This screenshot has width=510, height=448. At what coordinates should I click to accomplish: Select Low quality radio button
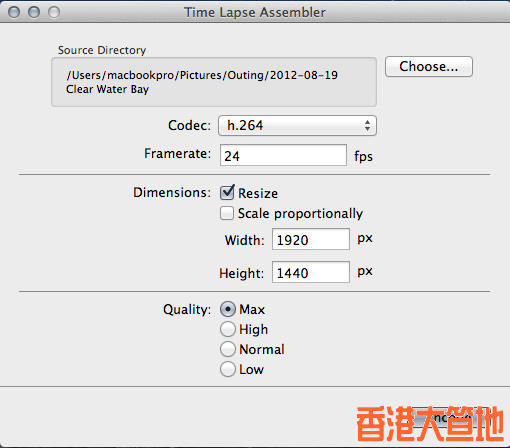click(x=228, y=369)
